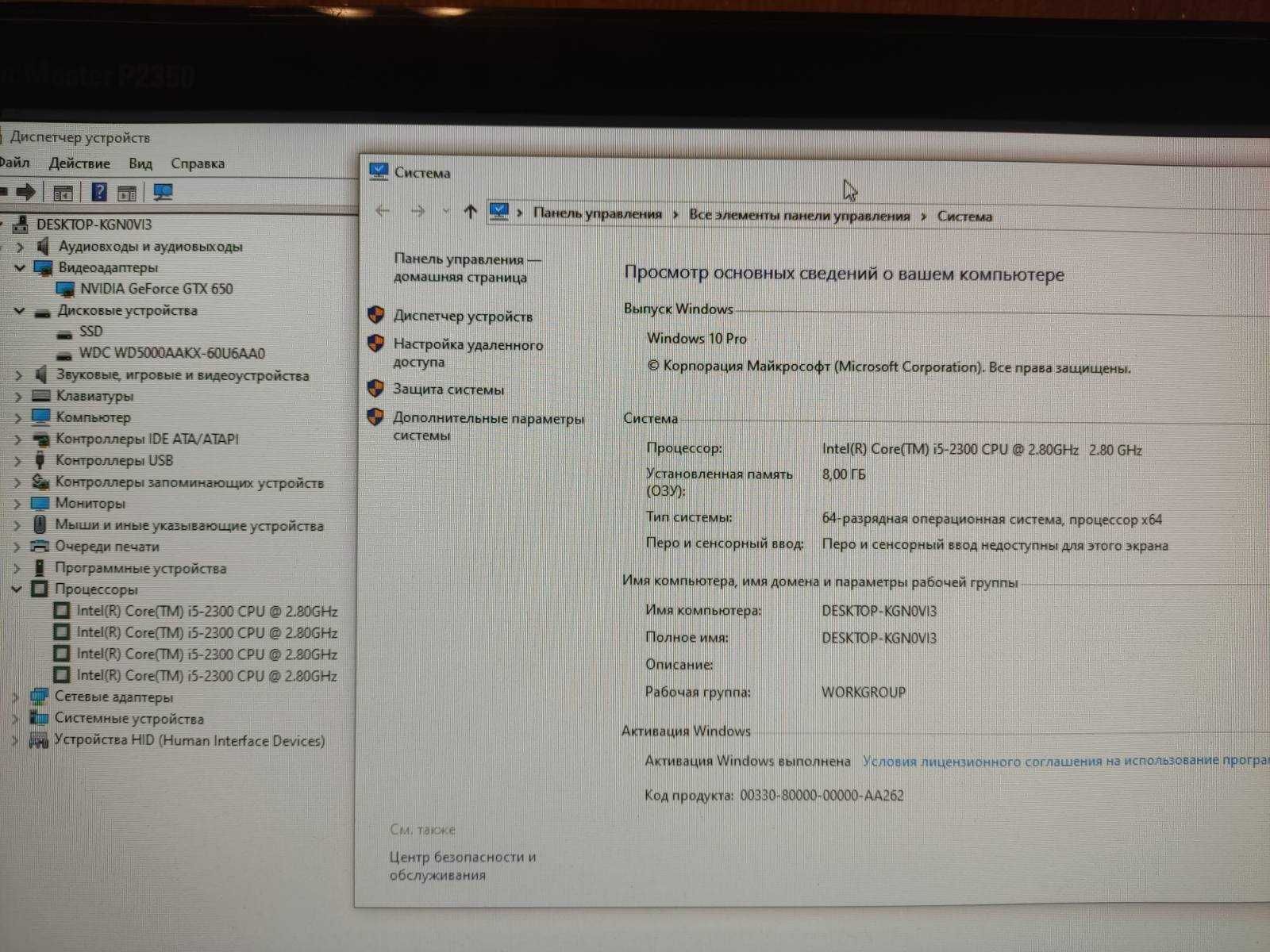Screen dimensions: 1270x952
Task: Collapse the Видеоадаптеры category
Action: tap(20, 268)
